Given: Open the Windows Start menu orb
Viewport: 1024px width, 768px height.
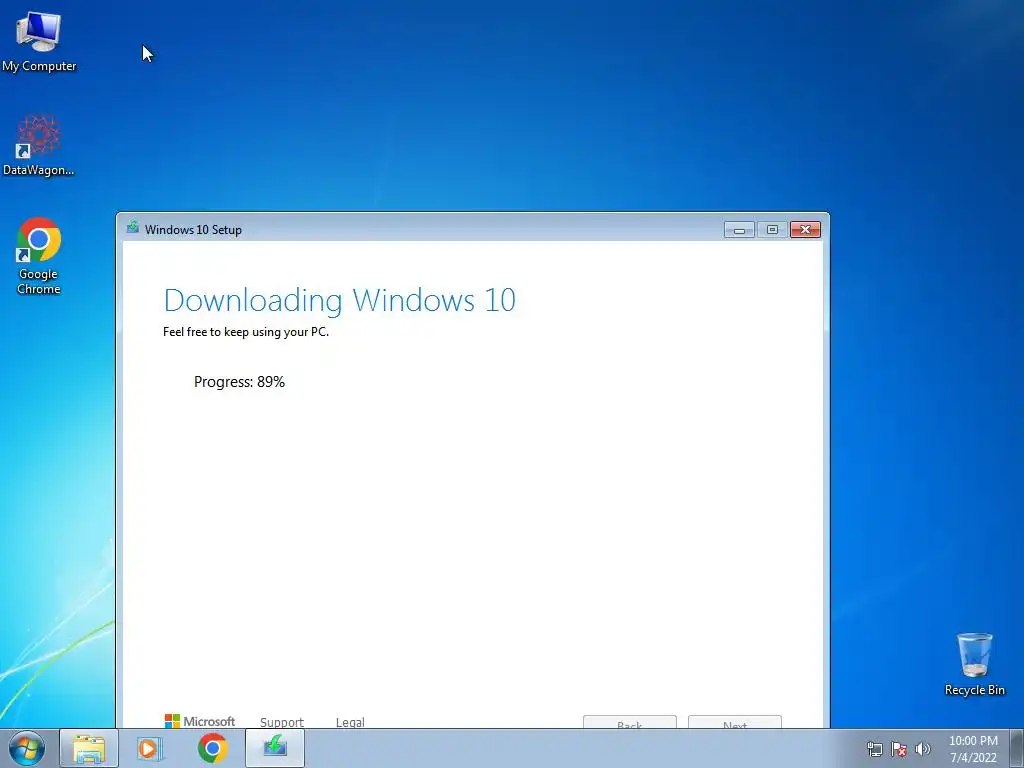Looking at the screenshot, I should pyautogui.click(x=27, y=748).
